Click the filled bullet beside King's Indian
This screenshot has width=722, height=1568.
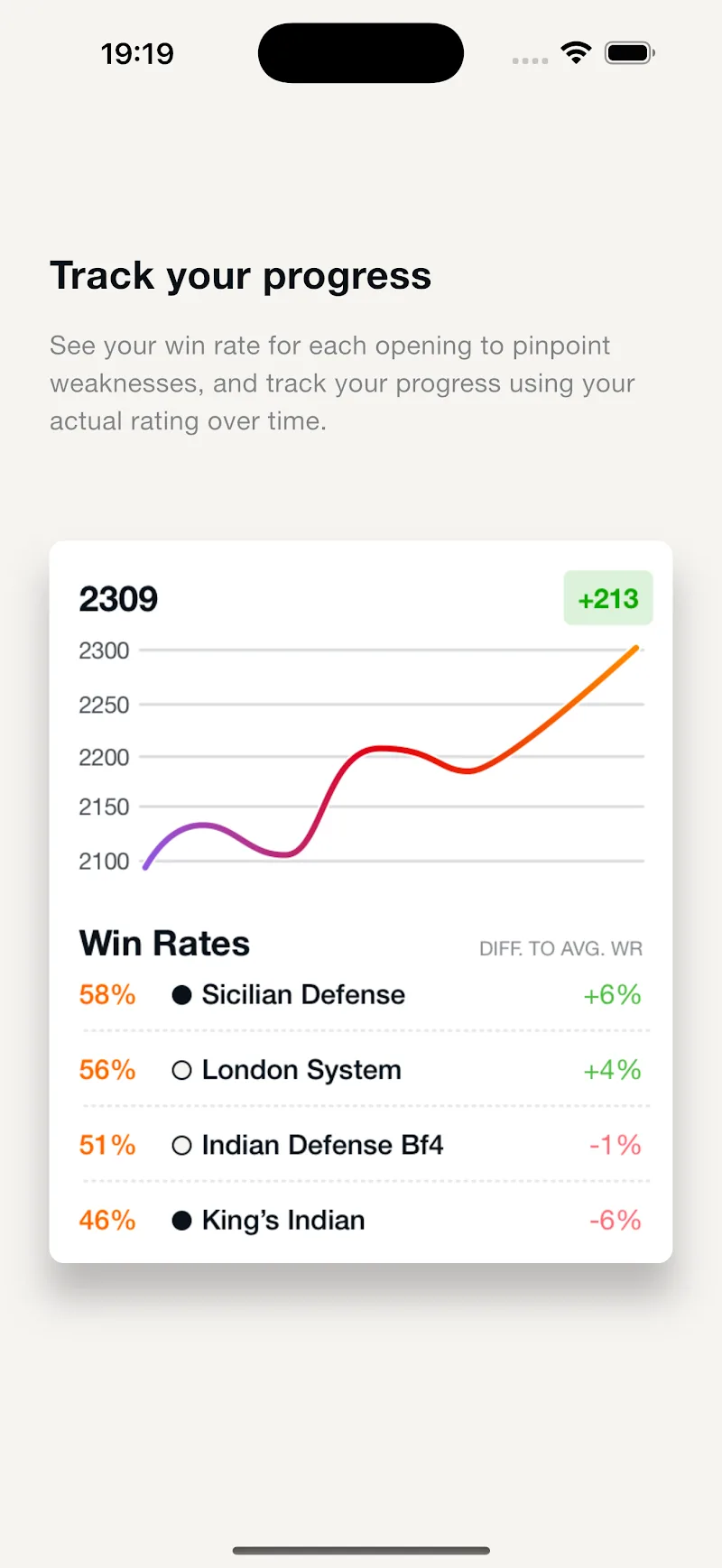click(x=181, y=1220)
